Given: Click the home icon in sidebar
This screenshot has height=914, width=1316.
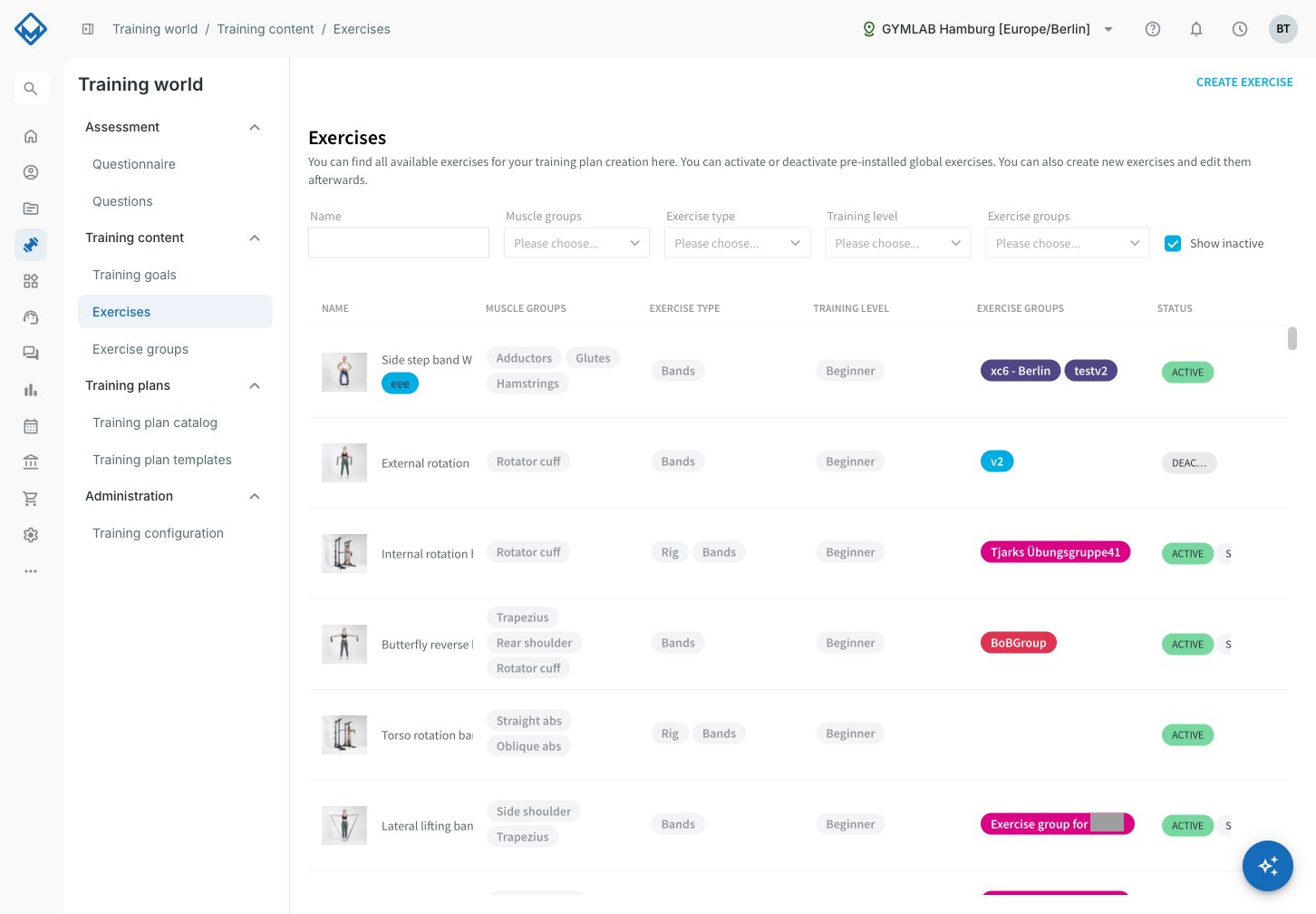Looking at the screenshot, I should [31, 136].
